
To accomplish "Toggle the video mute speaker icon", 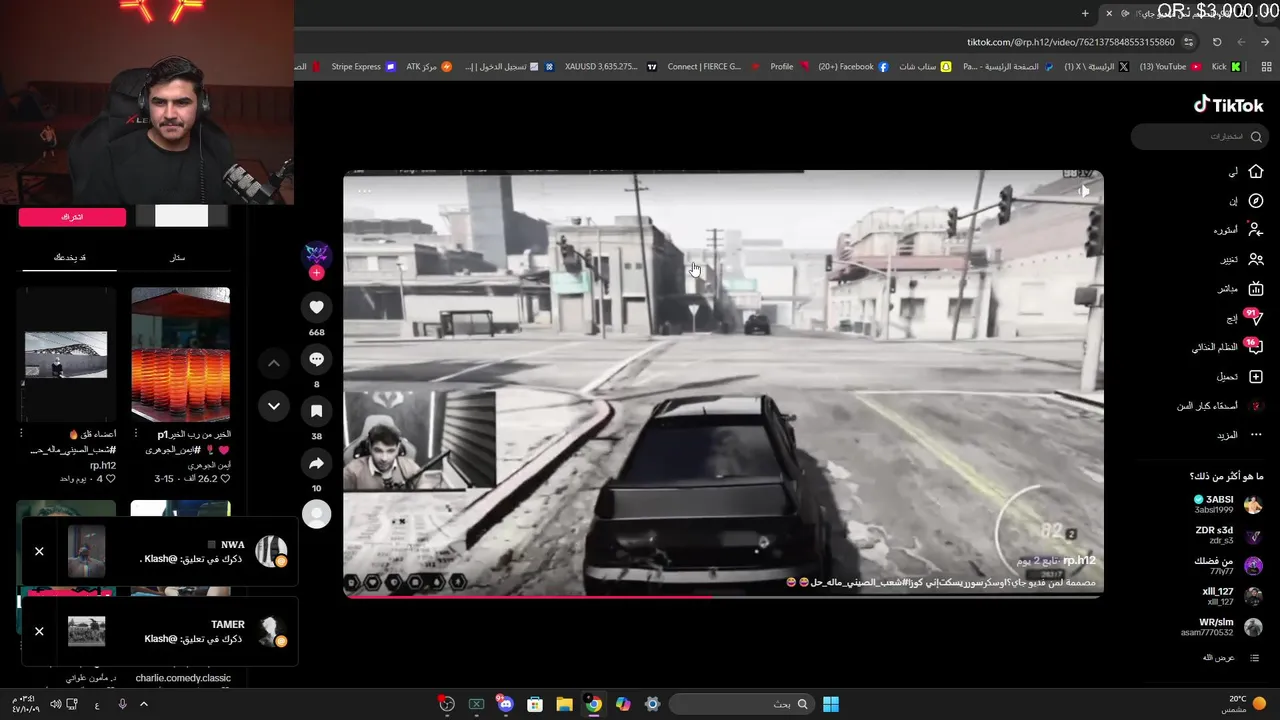I will coord(1083,190).
